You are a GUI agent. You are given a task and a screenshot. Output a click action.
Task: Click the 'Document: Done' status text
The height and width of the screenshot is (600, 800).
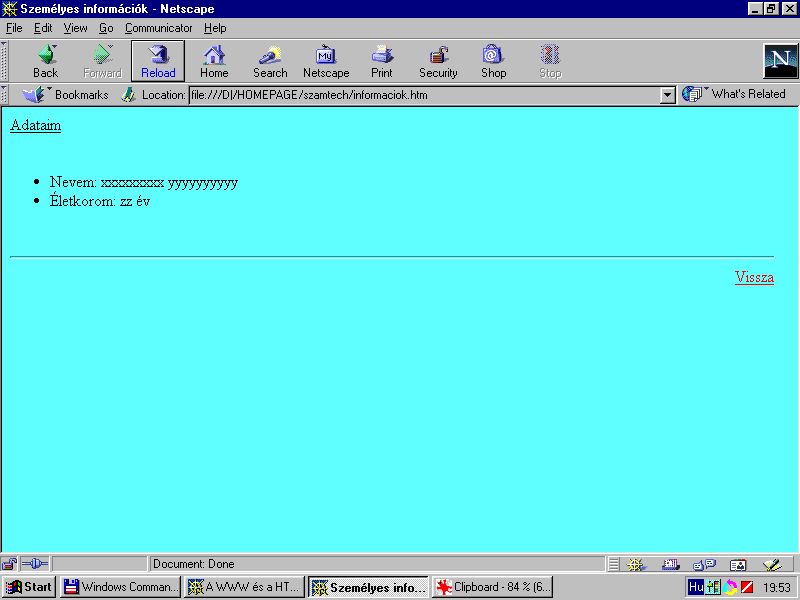point(193,564)
